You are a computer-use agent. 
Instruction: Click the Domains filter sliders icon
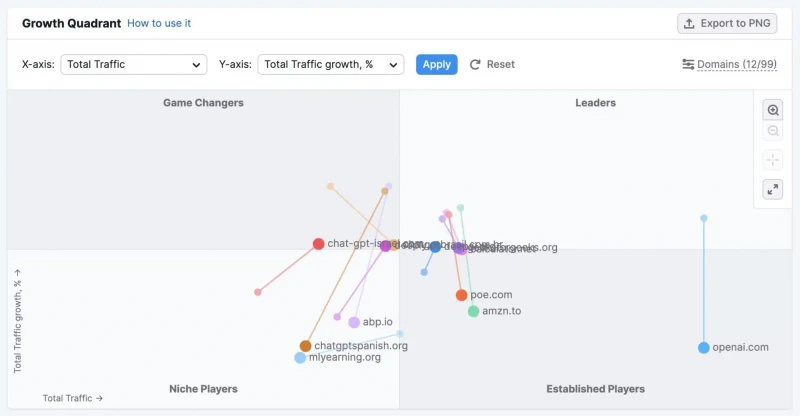tap(688, 64)
